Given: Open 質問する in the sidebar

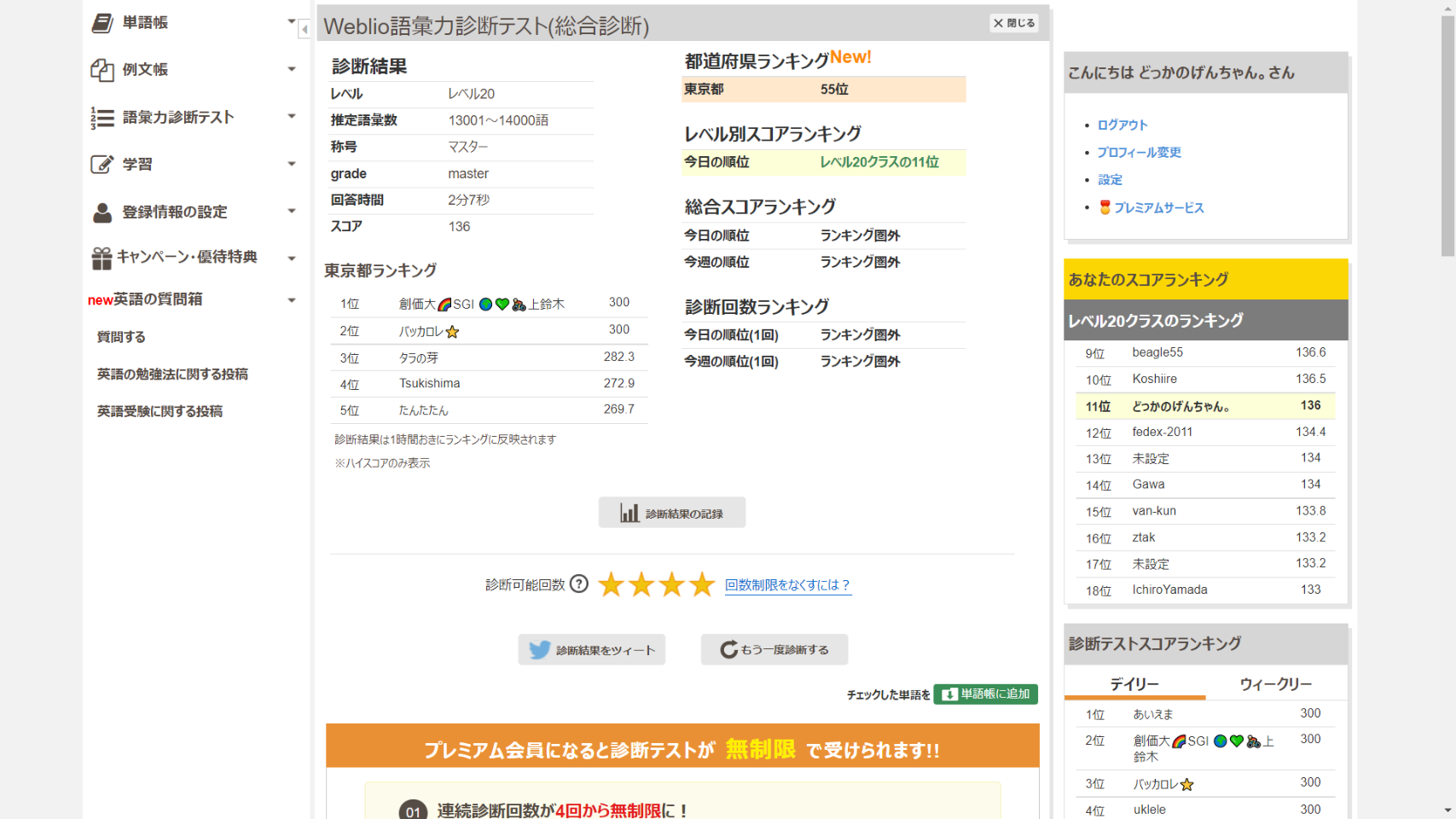Looking at the screenshot, I should click(121, 337).
